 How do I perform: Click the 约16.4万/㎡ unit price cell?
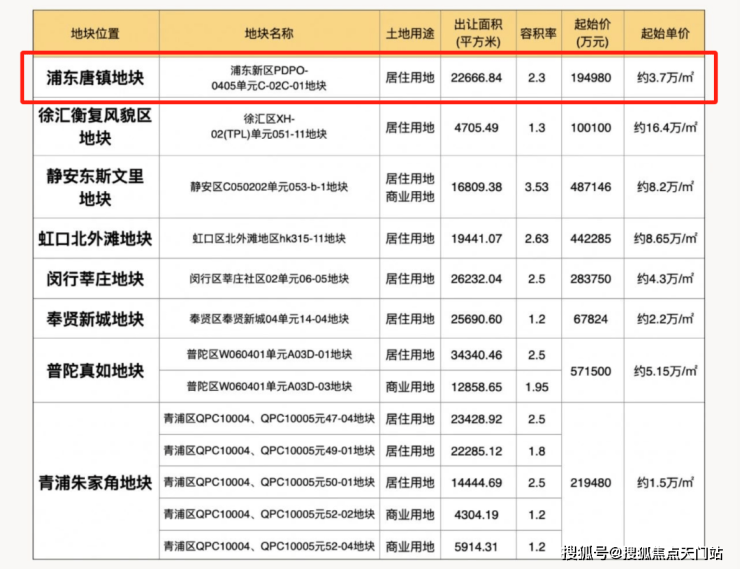click(x=665, y=127)
